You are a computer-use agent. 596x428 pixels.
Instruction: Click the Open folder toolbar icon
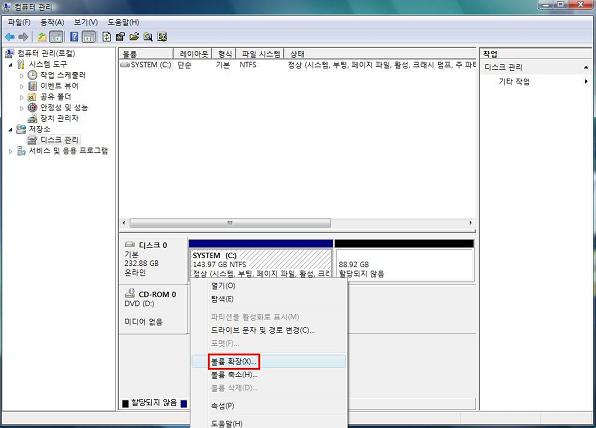pyautogui.click(x=134, y=37)
